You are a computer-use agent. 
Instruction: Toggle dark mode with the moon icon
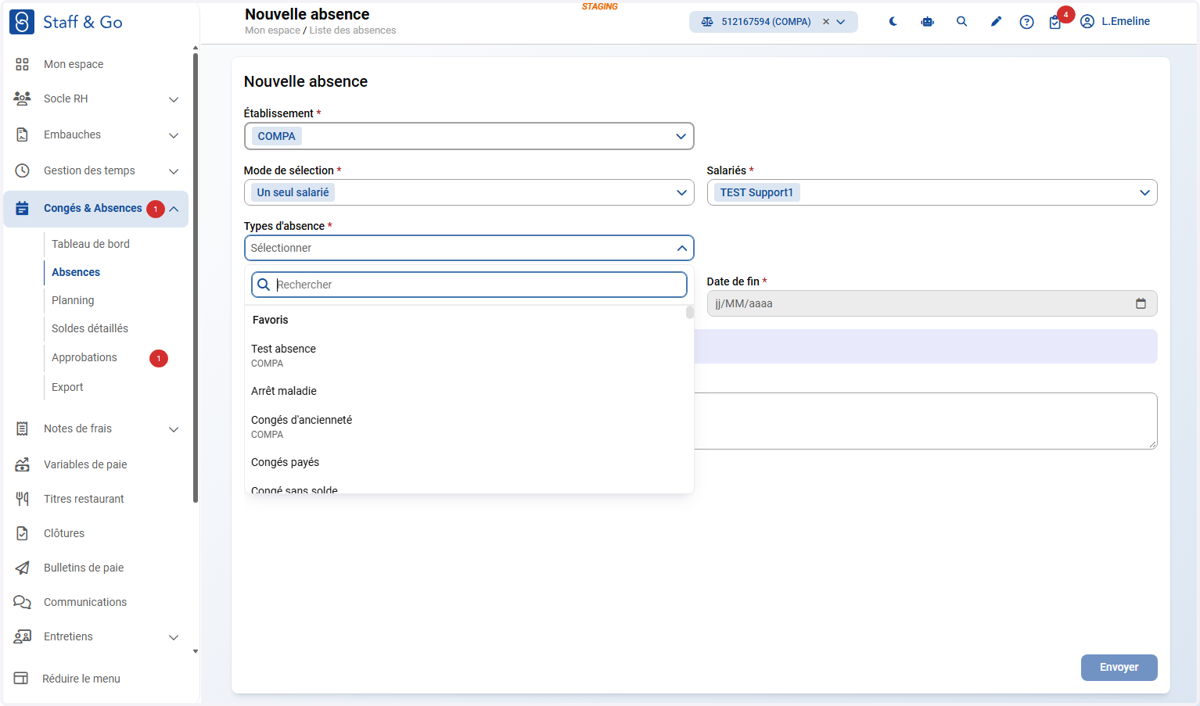tap(893, 21)
